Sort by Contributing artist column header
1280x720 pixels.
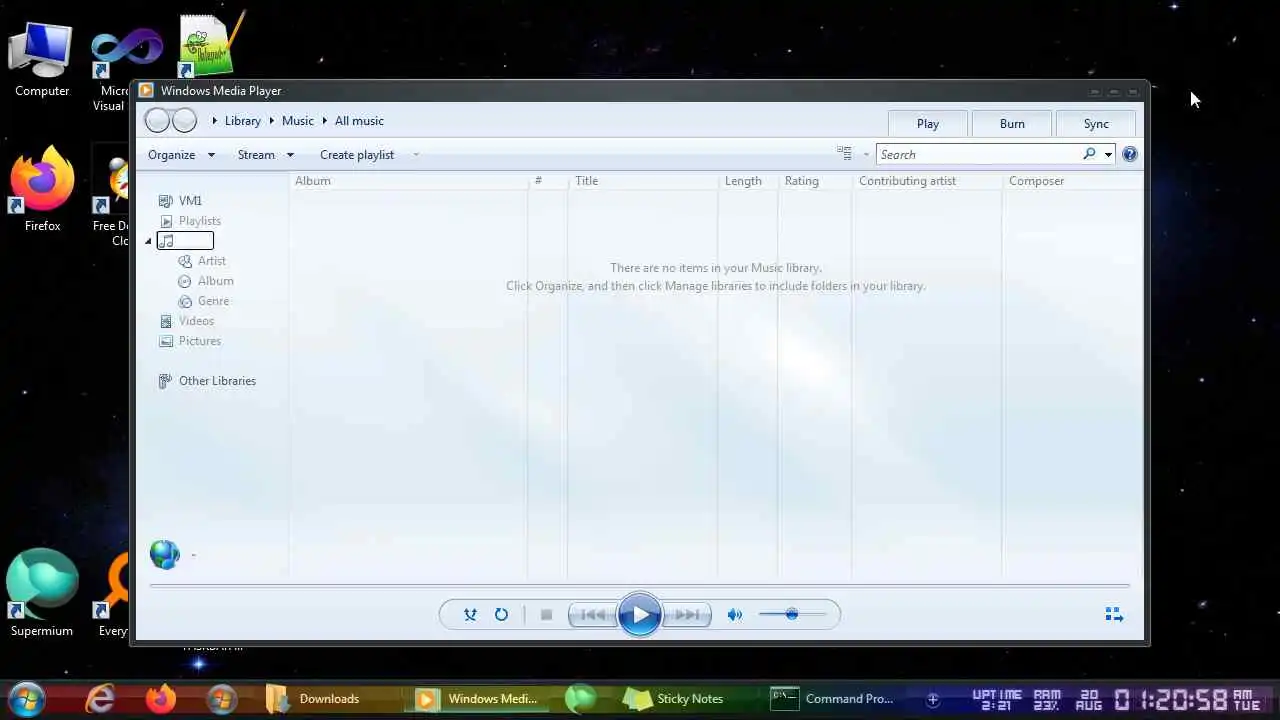pos(926,181)
